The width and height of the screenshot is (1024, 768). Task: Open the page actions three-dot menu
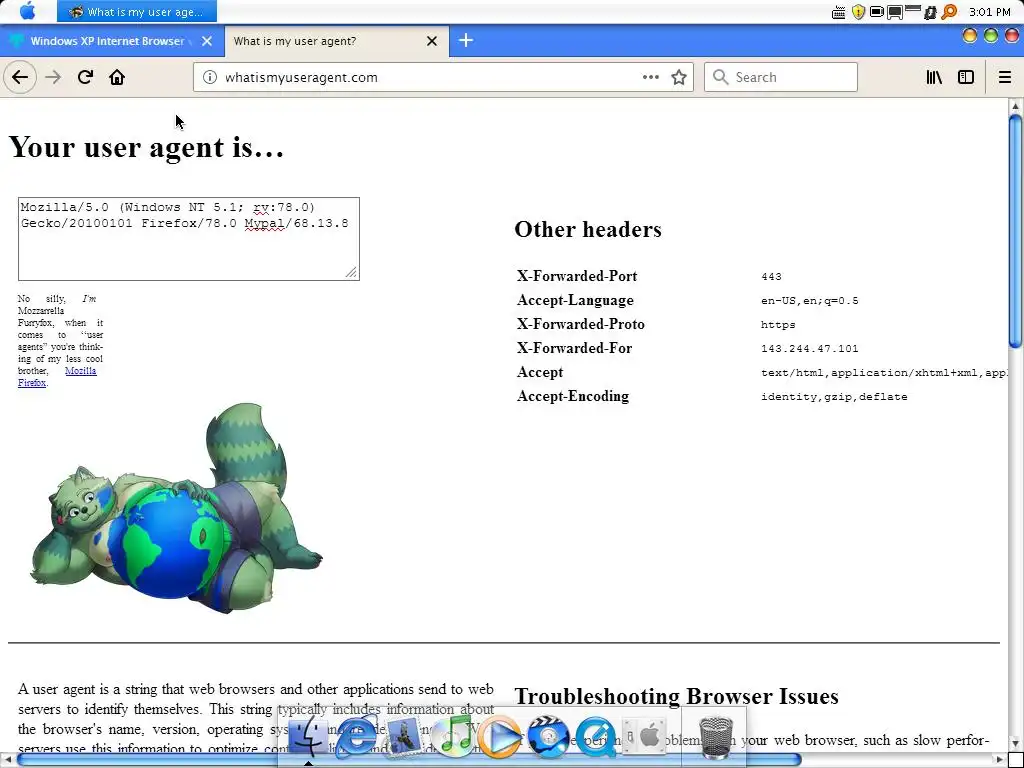coord(650,77)
